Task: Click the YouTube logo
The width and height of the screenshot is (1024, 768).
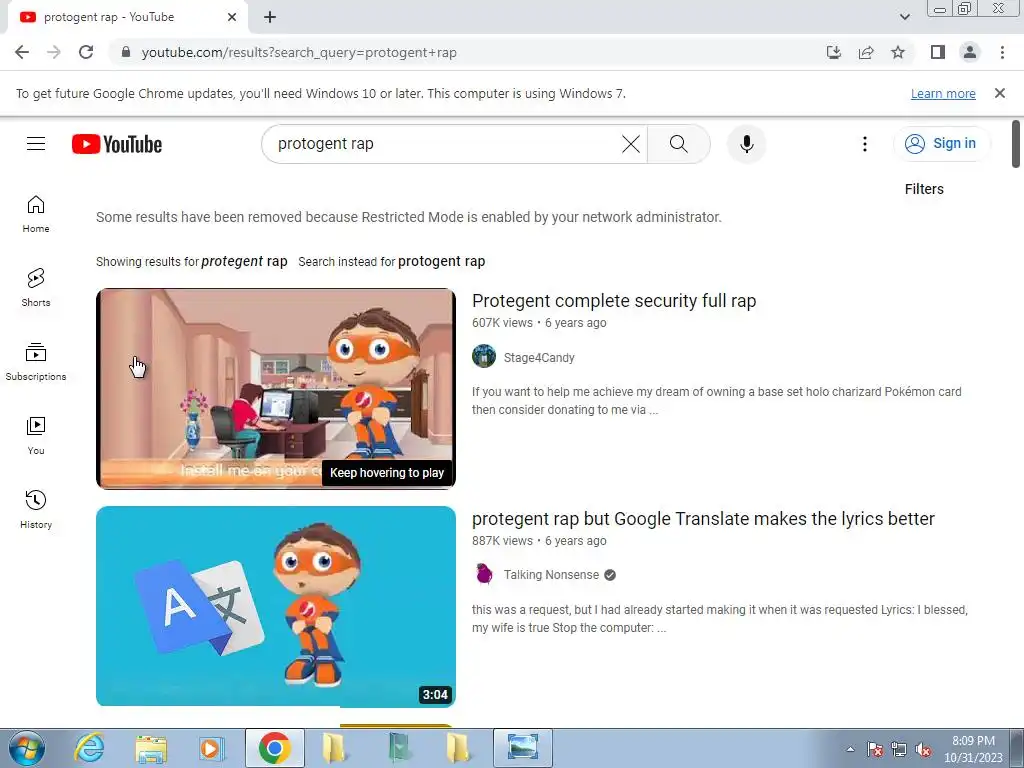Action: pos(117,144)
